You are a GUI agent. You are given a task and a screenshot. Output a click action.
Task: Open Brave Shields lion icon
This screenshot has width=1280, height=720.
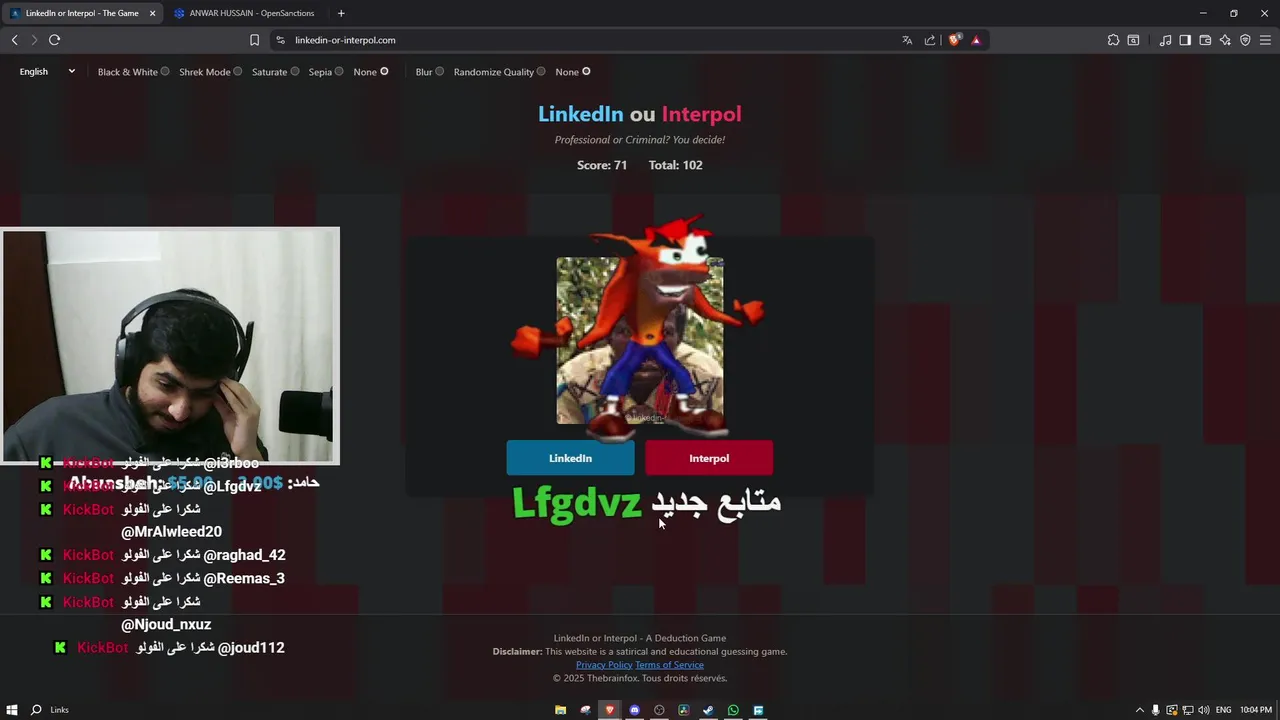pyautogui.click(x=955, y=40)
